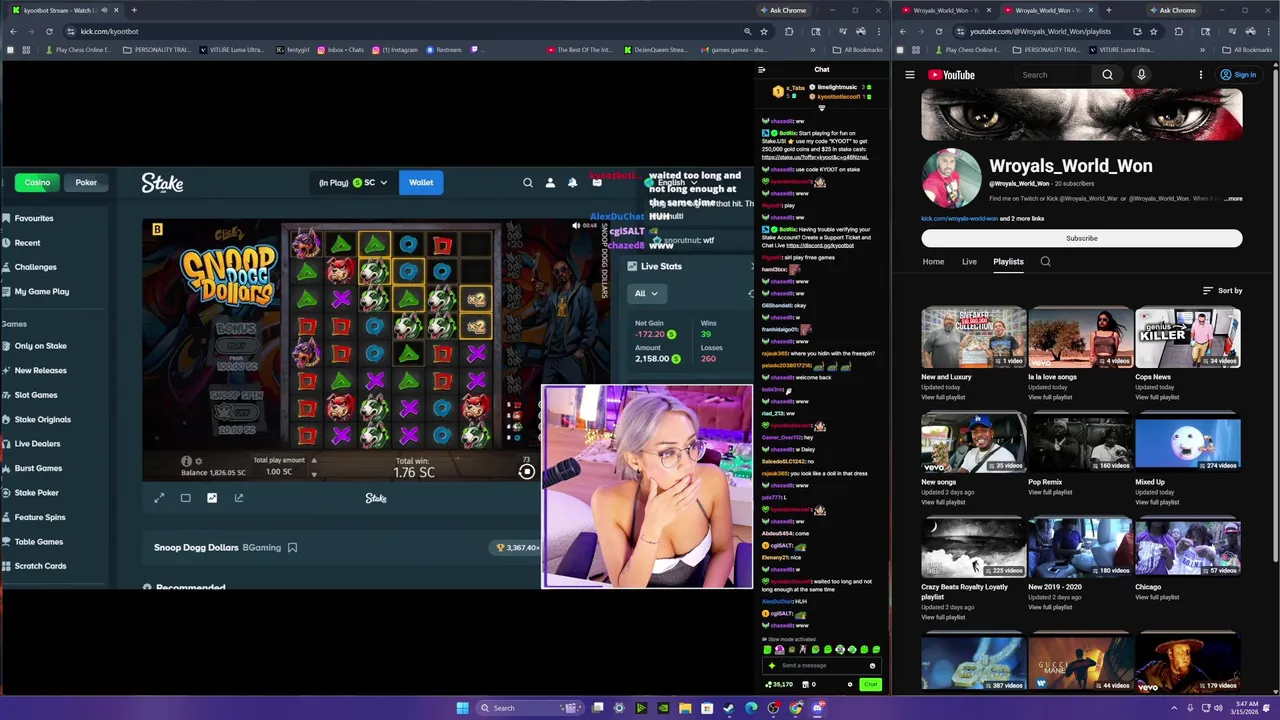This screenshot has height=720, width=1280.
Task: Open Stake notifications bell icon
Action: tap(572, 183)
